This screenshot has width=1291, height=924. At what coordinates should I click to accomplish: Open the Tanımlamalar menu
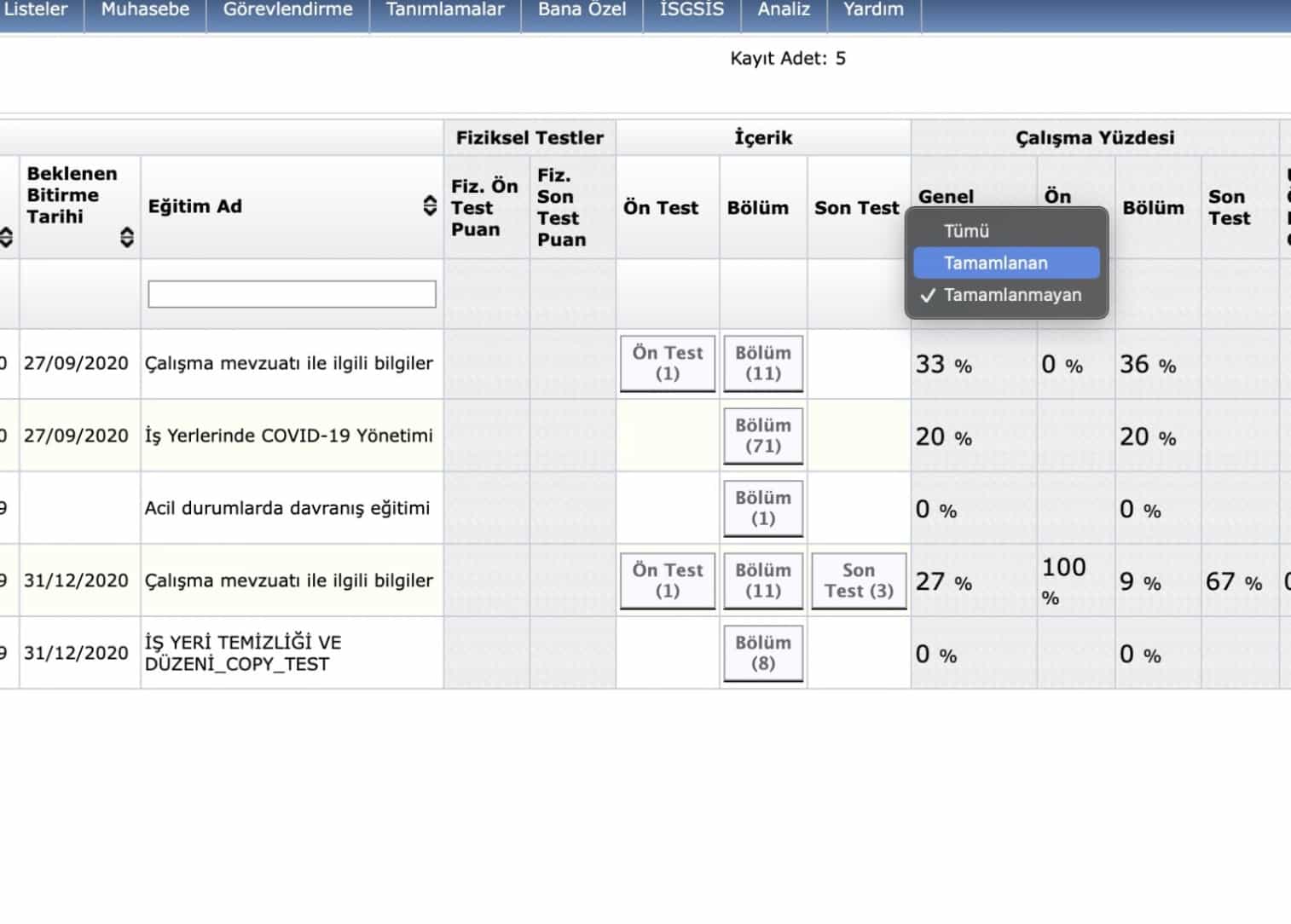click(x=445, y=10)
